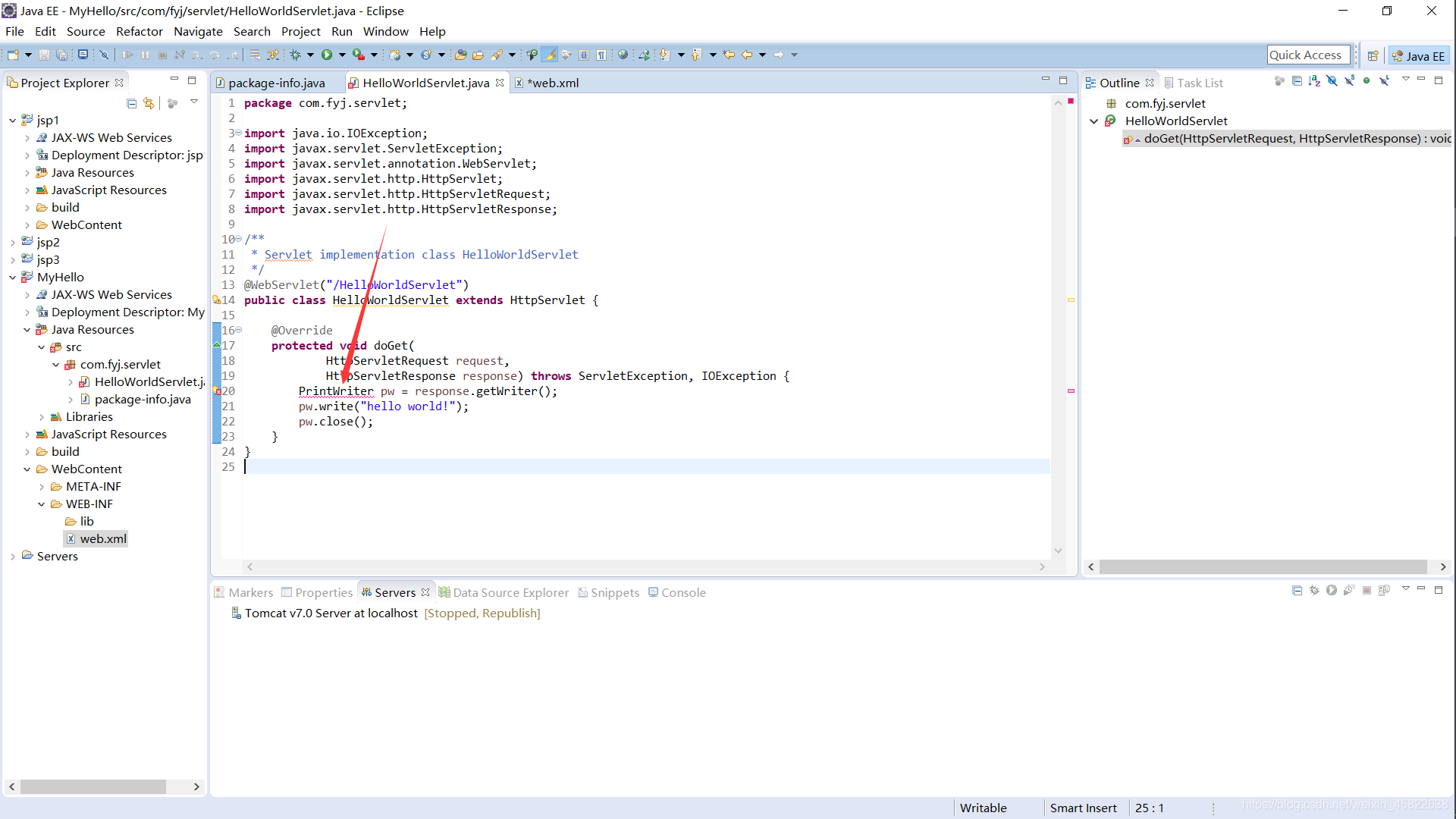Toggle Link with Editor in Project Explorer
The image size is (1456, 819).
coord(149,103)
